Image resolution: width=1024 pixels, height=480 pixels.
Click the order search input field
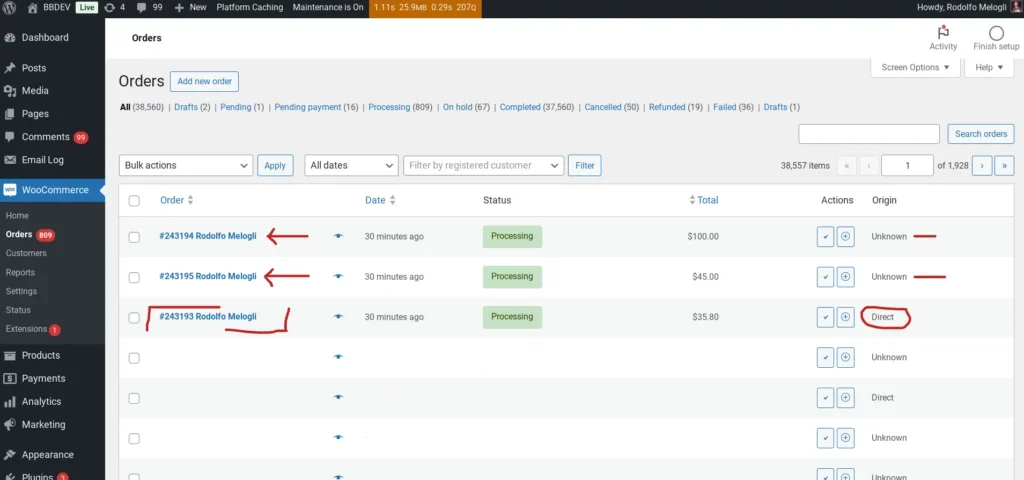point(869,134)
